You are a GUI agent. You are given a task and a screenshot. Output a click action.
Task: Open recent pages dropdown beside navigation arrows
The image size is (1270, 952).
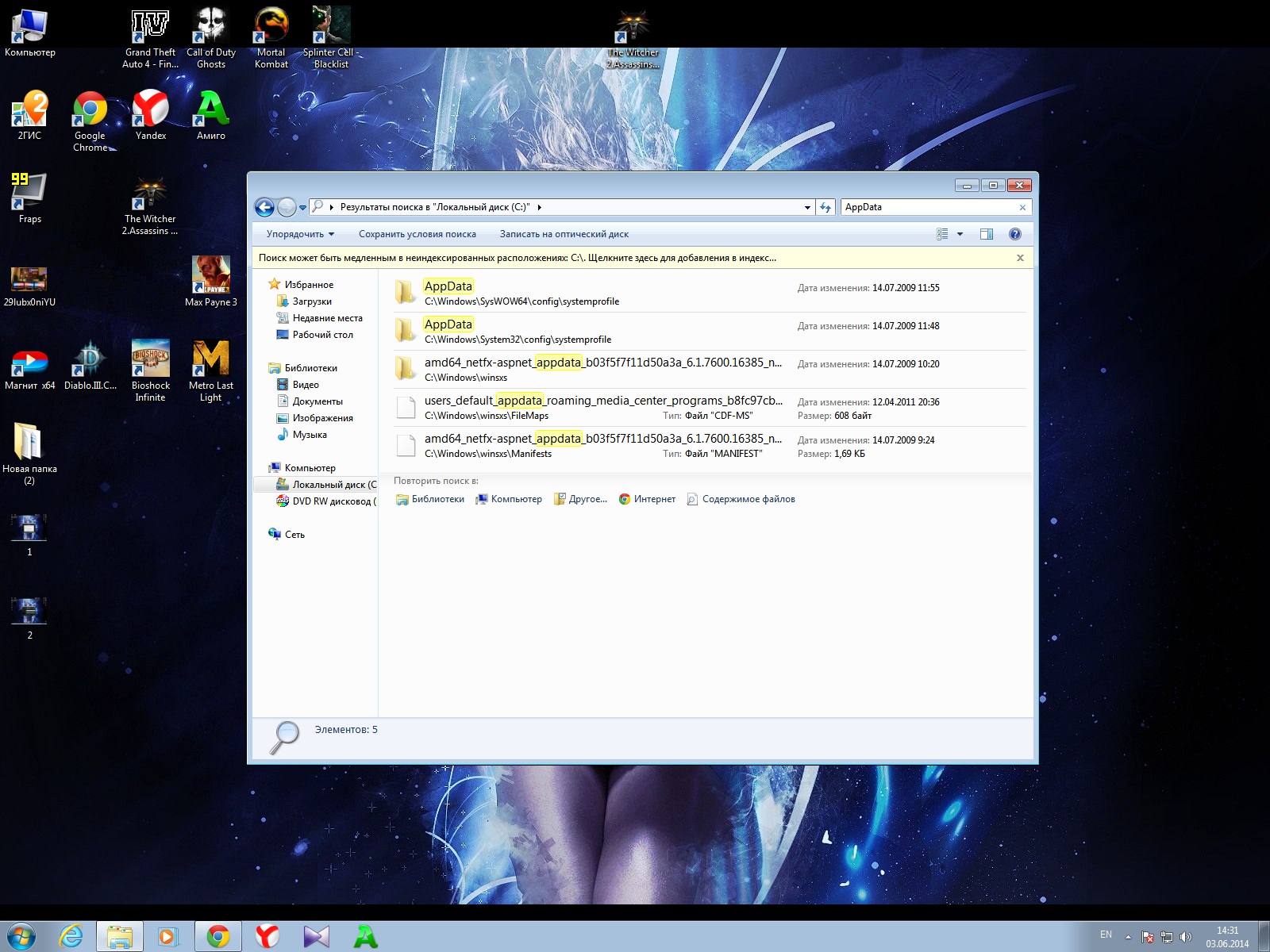click(302, 208)
